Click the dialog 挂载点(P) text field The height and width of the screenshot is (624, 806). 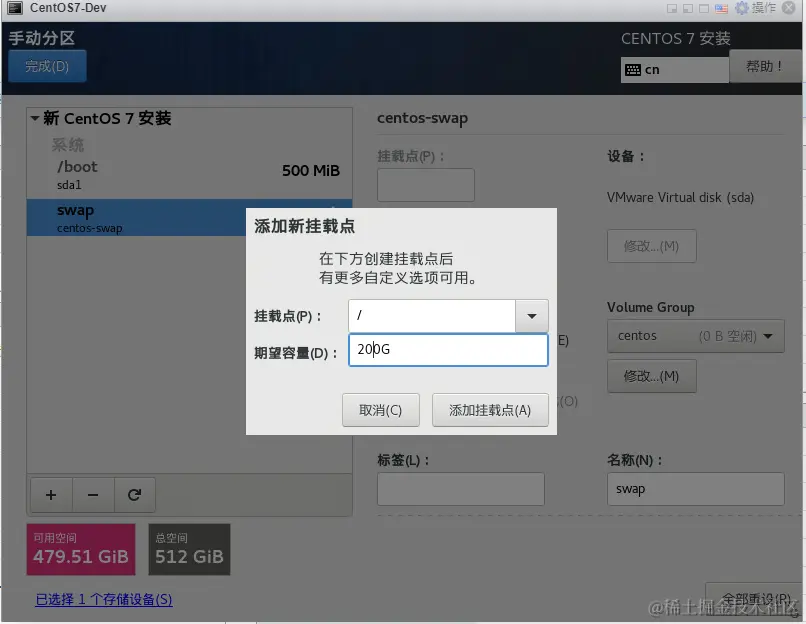[x=432, y=316]
